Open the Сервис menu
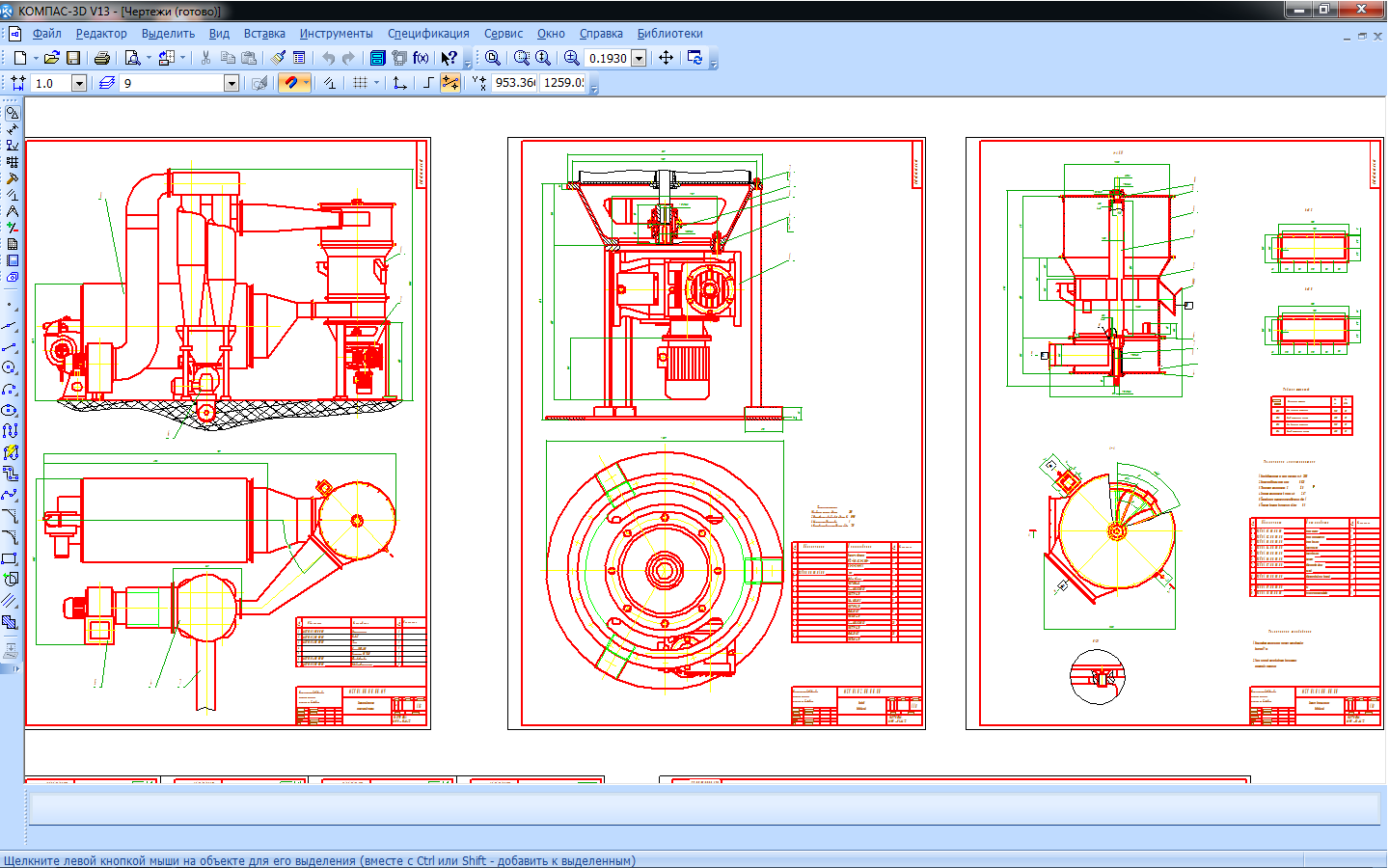Viewport: 1389px width, 868px height. (x=504, y=33)
